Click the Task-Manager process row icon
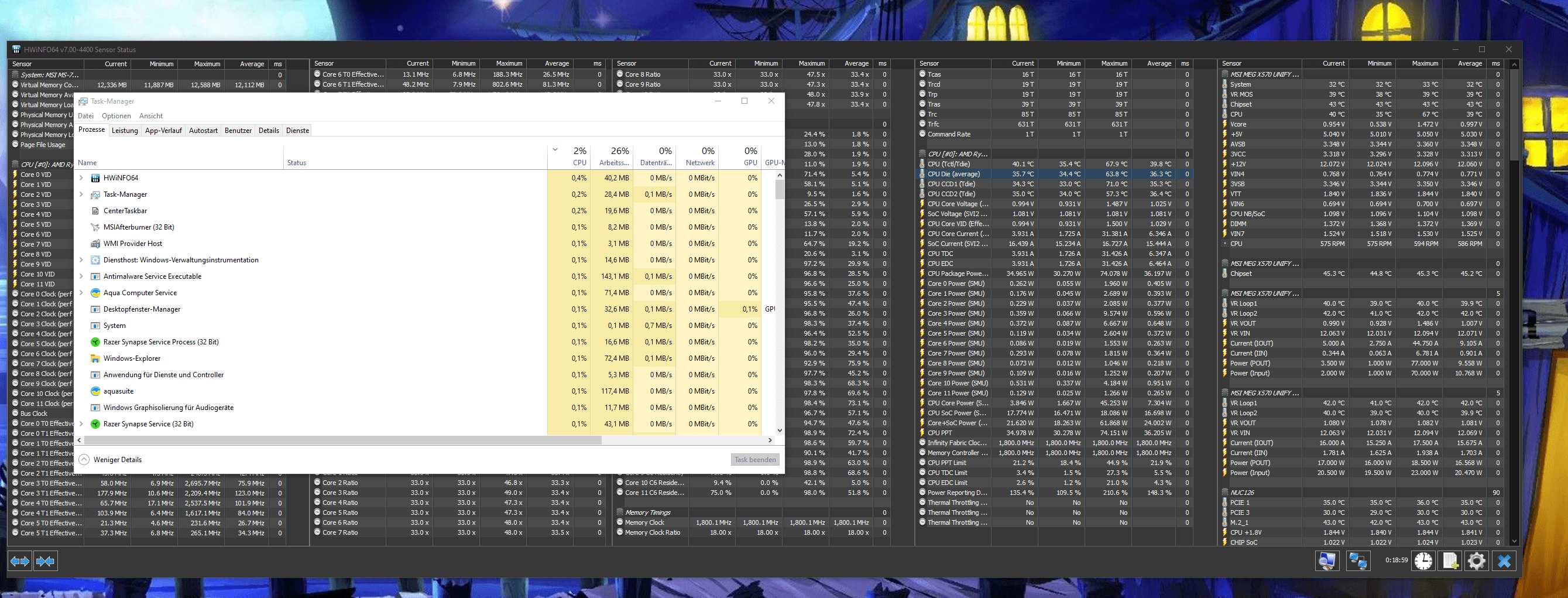Viewport: 1568px width, 598px height. (95, 194)
